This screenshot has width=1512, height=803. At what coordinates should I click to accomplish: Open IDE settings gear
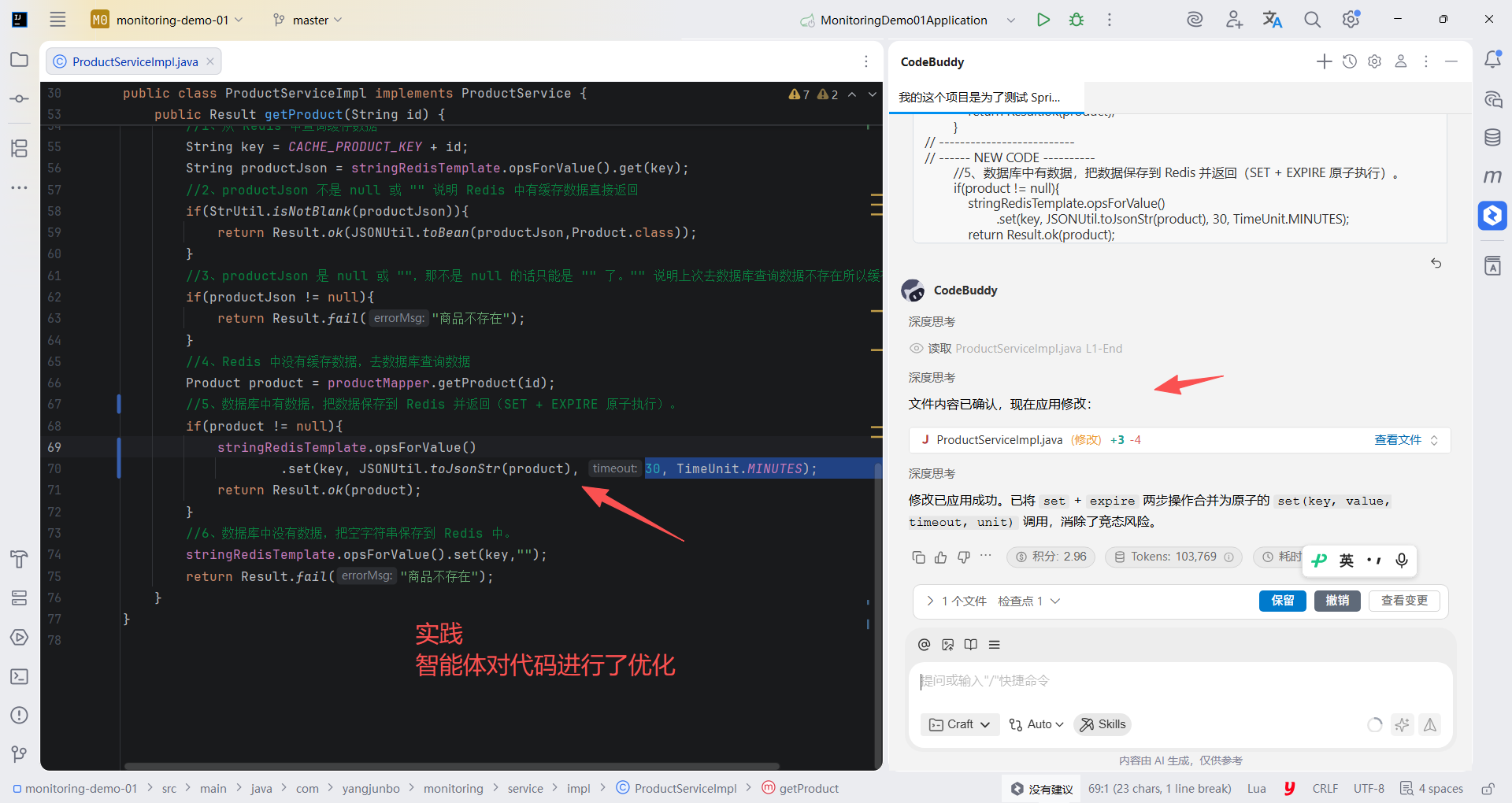1351,20
